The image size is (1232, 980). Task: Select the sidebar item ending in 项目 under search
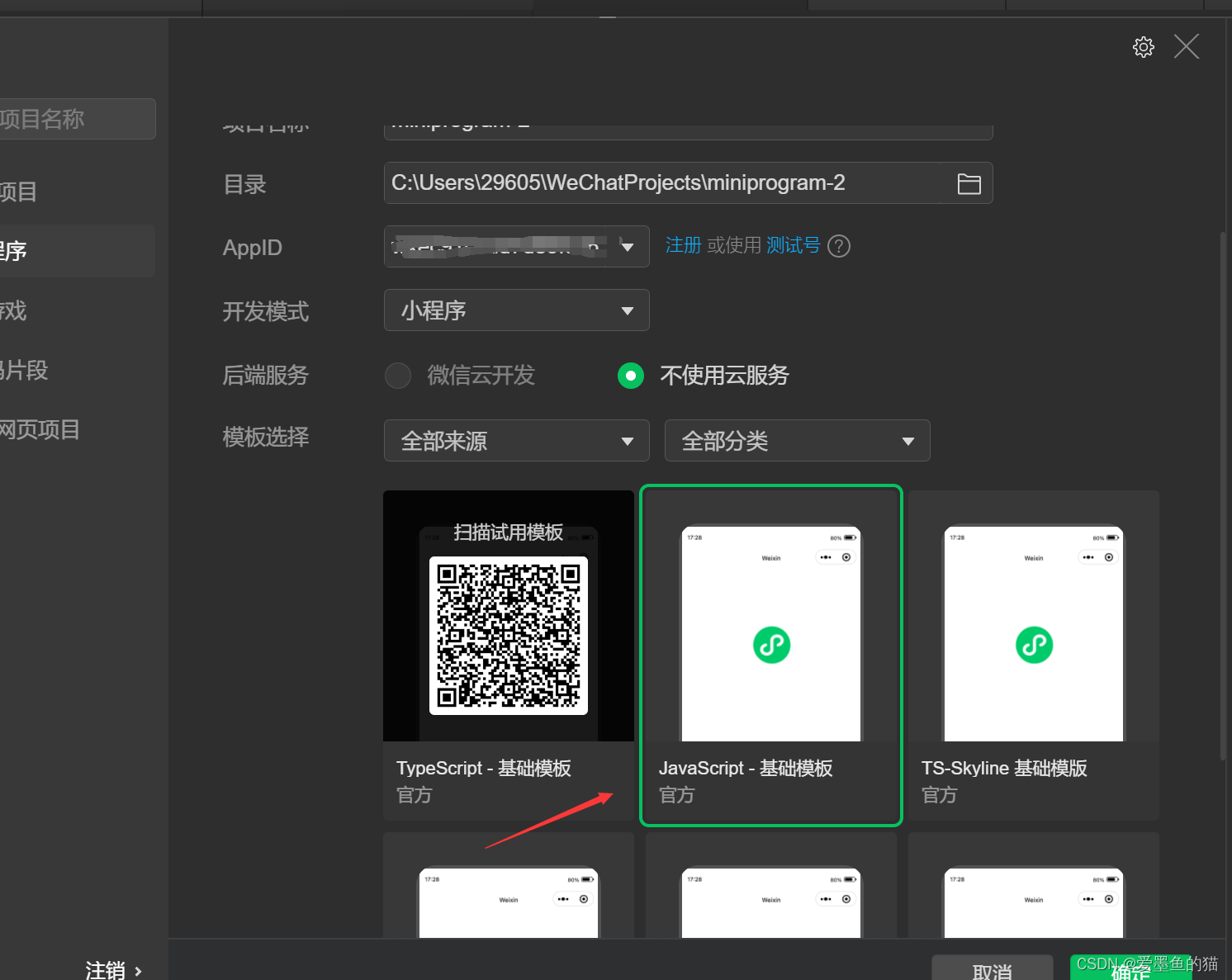78,192
